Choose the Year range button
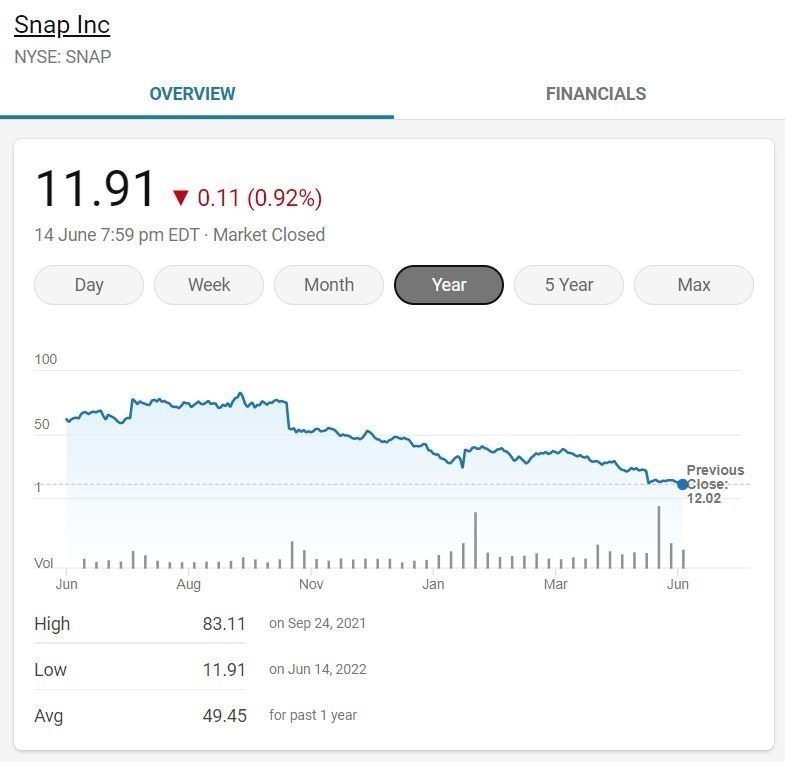Viewport: 785px width, 762px height. [449, 285]
